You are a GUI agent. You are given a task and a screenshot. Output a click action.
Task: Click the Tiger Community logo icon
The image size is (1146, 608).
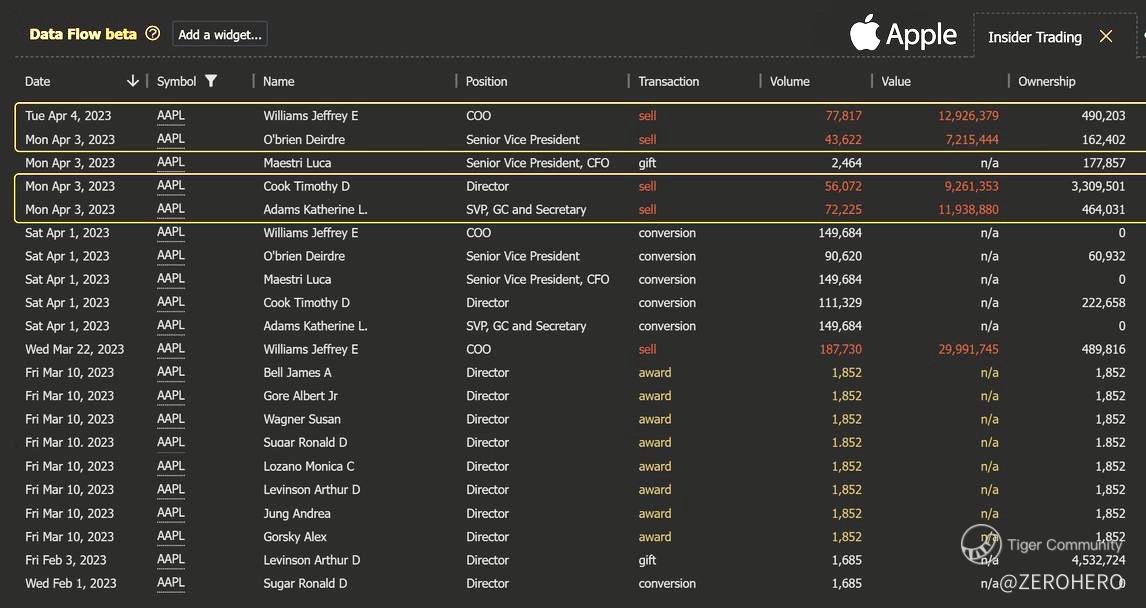click(x=981, y=545)
